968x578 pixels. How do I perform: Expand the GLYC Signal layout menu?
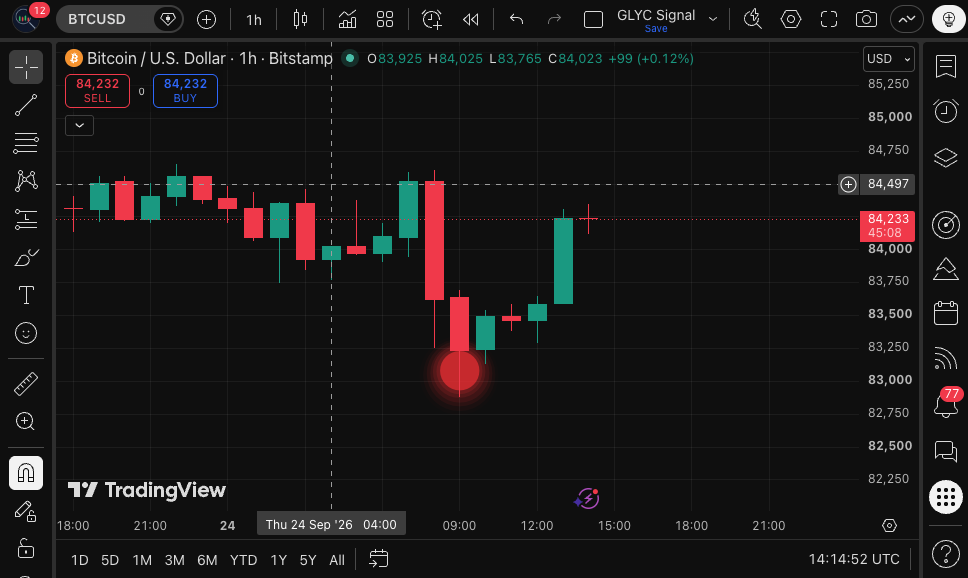click(713, 19)
